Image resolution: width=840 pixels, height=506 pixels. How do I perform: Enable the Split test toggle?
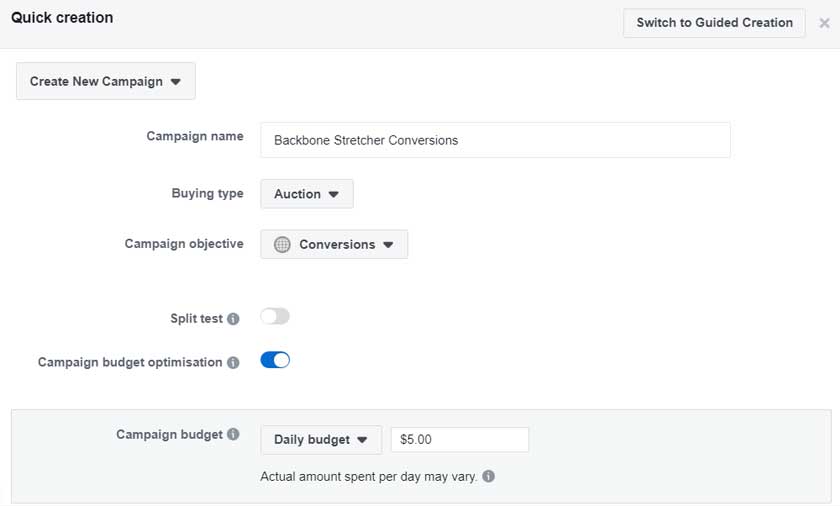(275, 316)
